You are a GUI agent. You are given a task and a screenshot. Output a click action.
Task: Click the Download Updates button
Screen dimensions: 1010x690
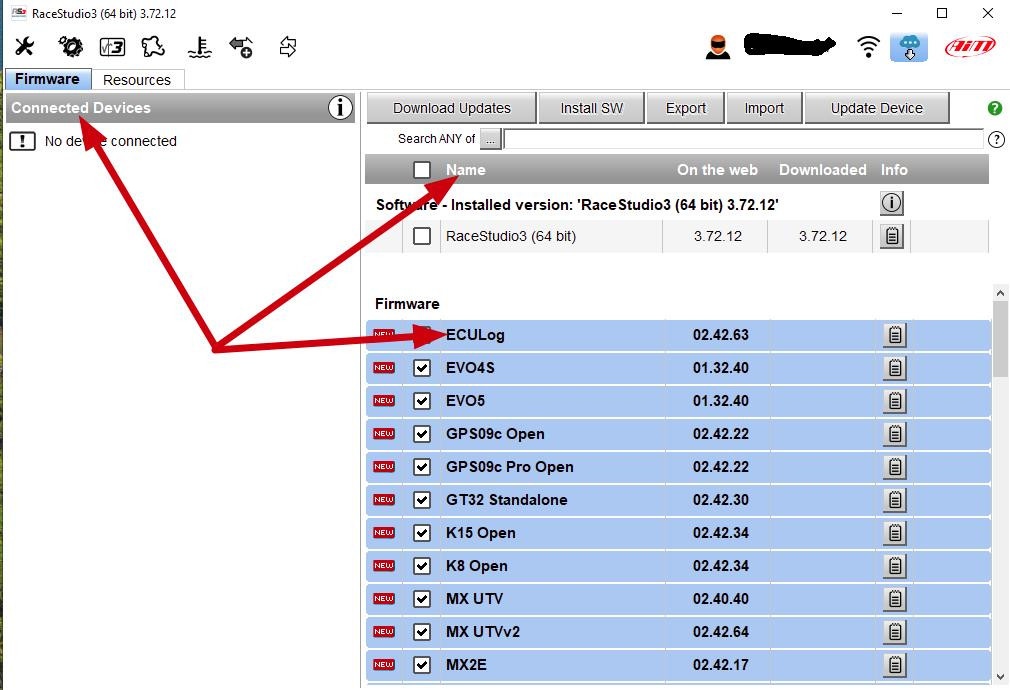452,108
